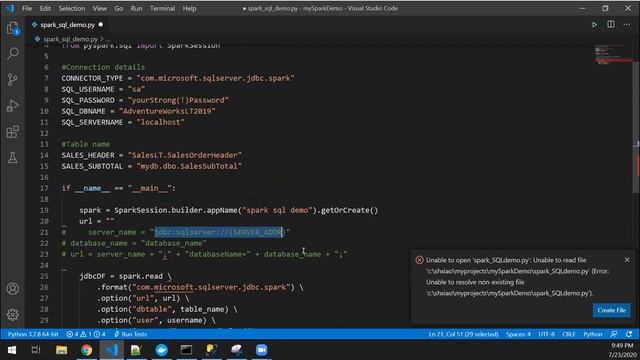Open the Edit menu
640x360 pixels.
pyautogui.click(x=45, y=8)
